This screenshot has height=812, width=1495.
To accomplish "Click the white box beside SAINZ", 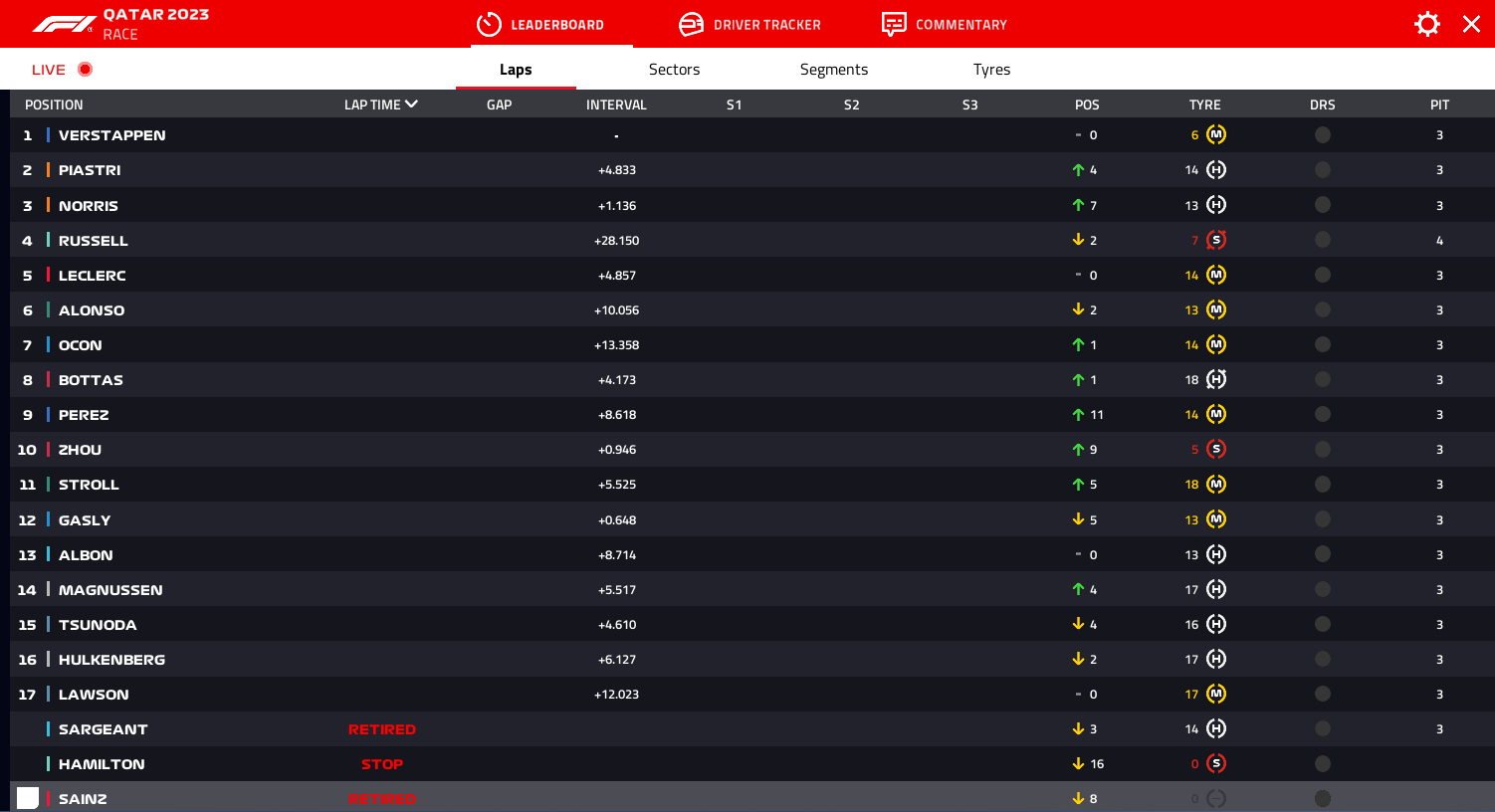I will click(x=28, y=798).
